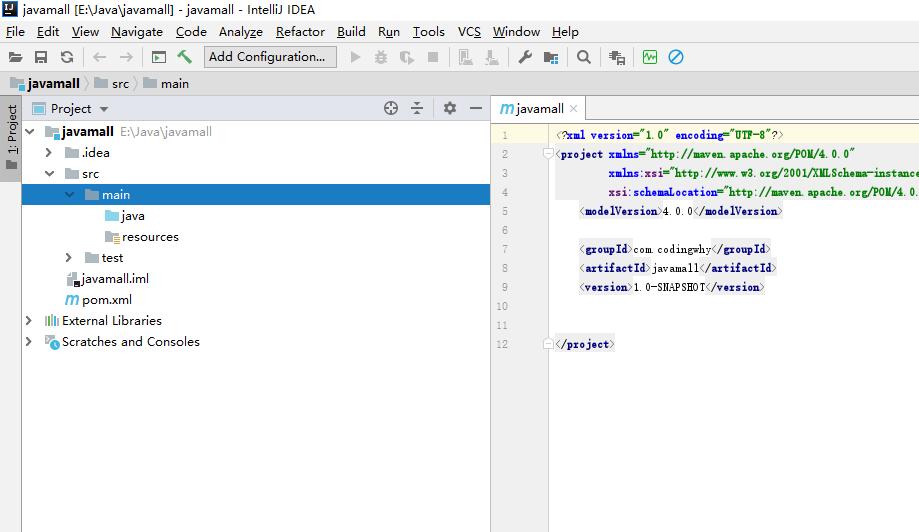Viewport: 919px width, 532px height.
Task: Open Project Structure from the toolbar
Action: pos(551,57)
